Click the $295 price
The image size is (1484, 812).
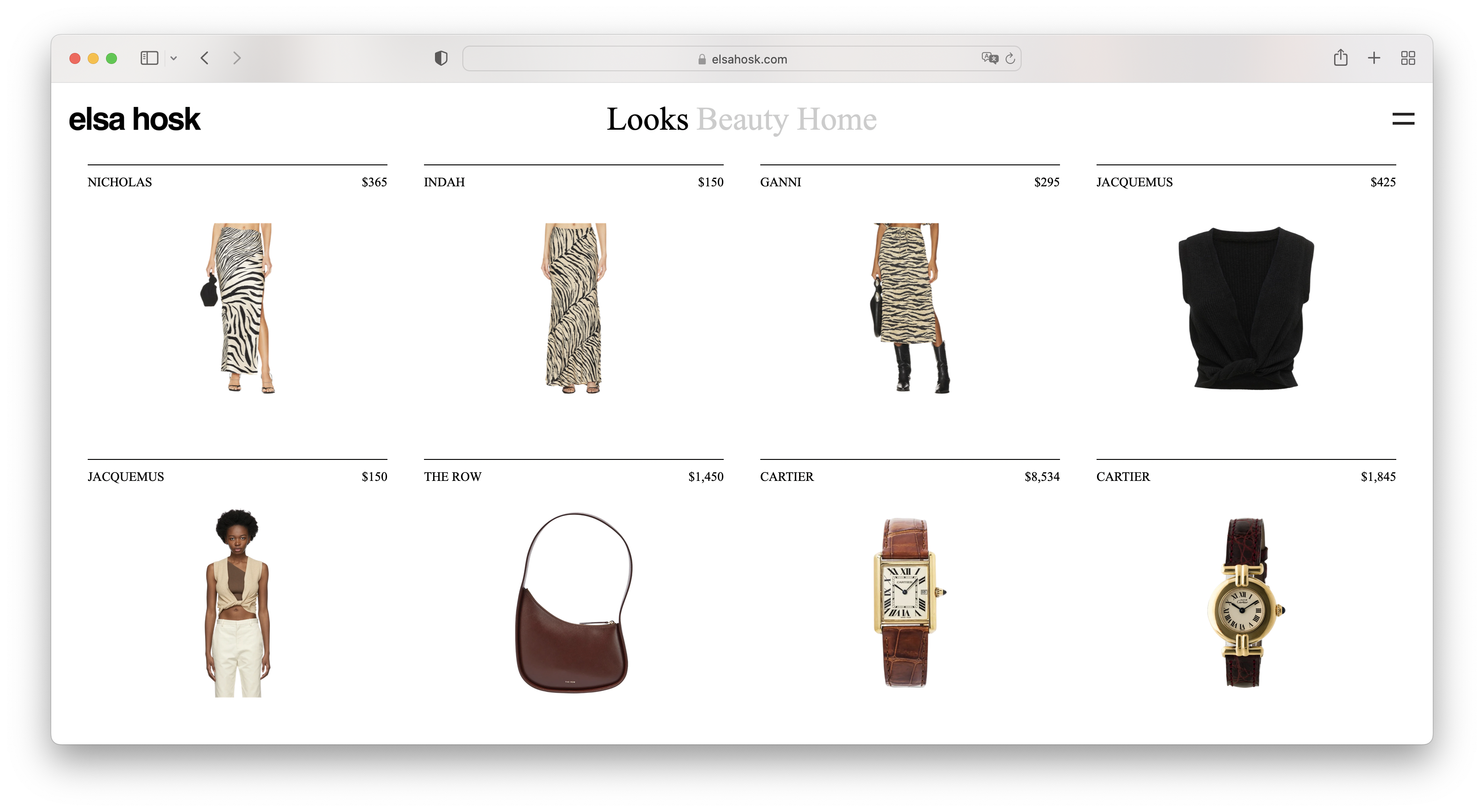pos(1047,182)
